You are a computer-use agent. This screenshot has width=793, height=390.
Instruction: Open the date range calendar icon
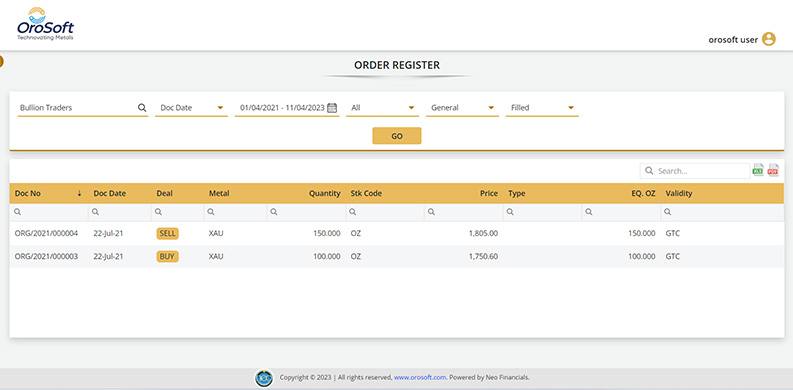(x=332, y=108)
